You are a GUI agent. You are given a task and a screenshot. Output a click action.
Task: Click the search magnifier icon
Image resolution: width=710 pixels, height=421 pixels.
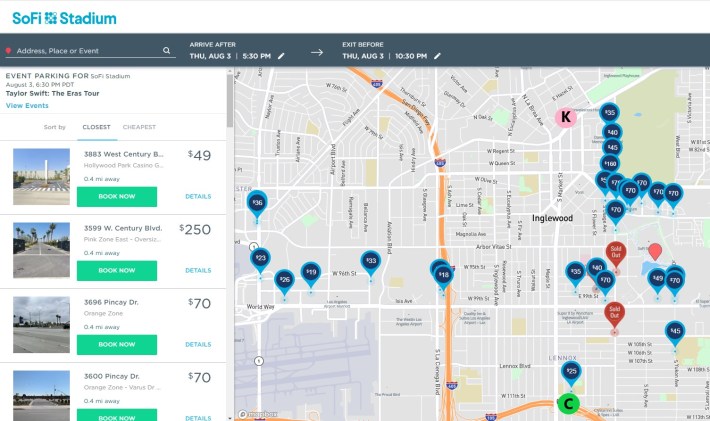pos(167,50)
